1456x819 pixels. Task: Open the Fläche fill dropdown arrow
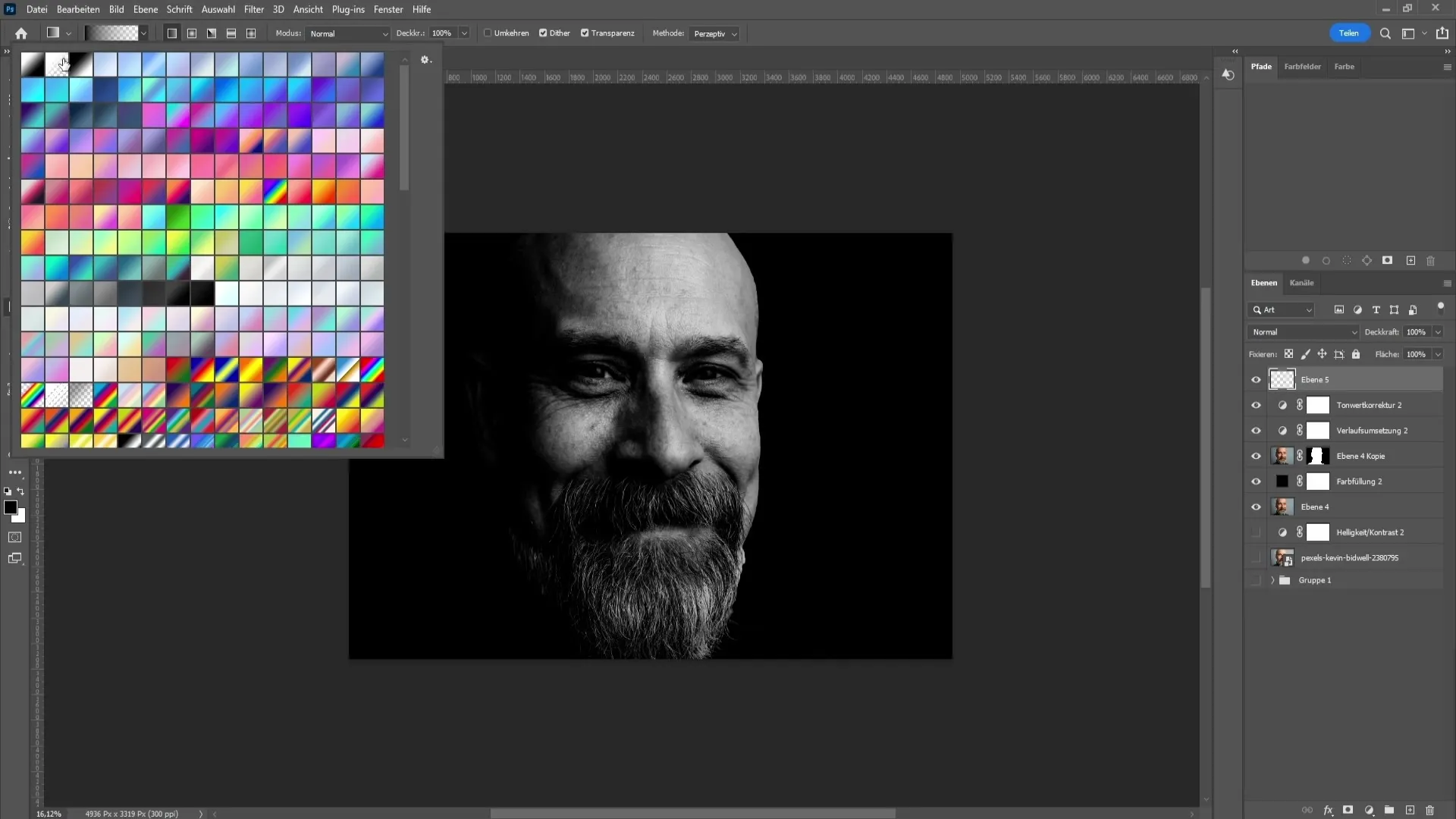[1438, 354]
